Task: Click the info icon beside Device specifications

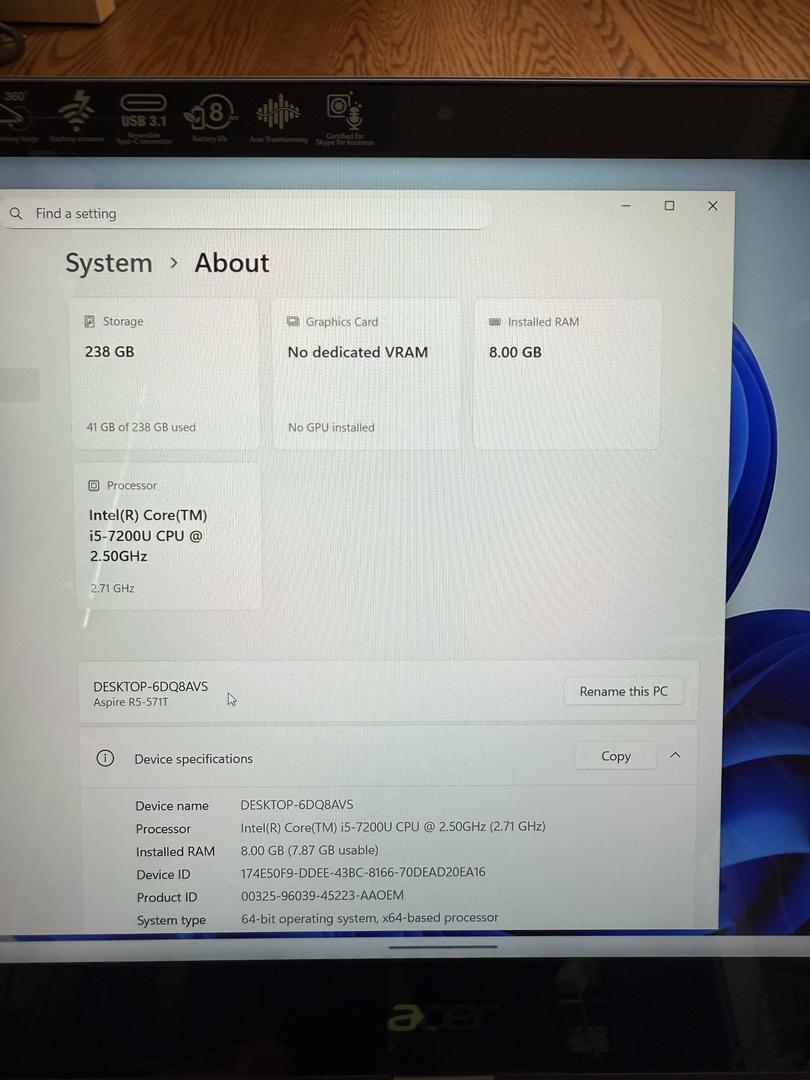Action: click(x=105, y=758)
